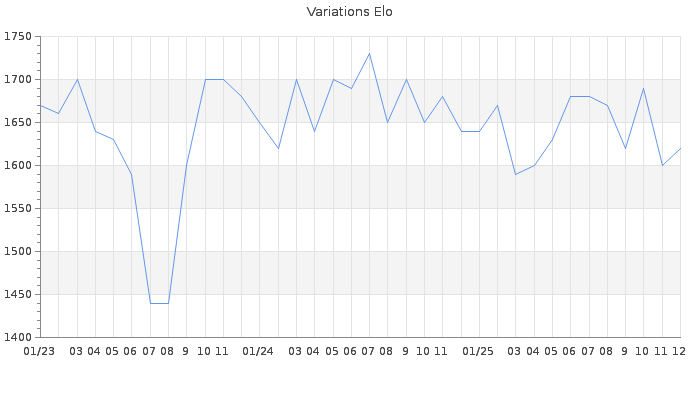Click the last data point at line's right end
Viewport: 700px width, 400px height.
680,148
